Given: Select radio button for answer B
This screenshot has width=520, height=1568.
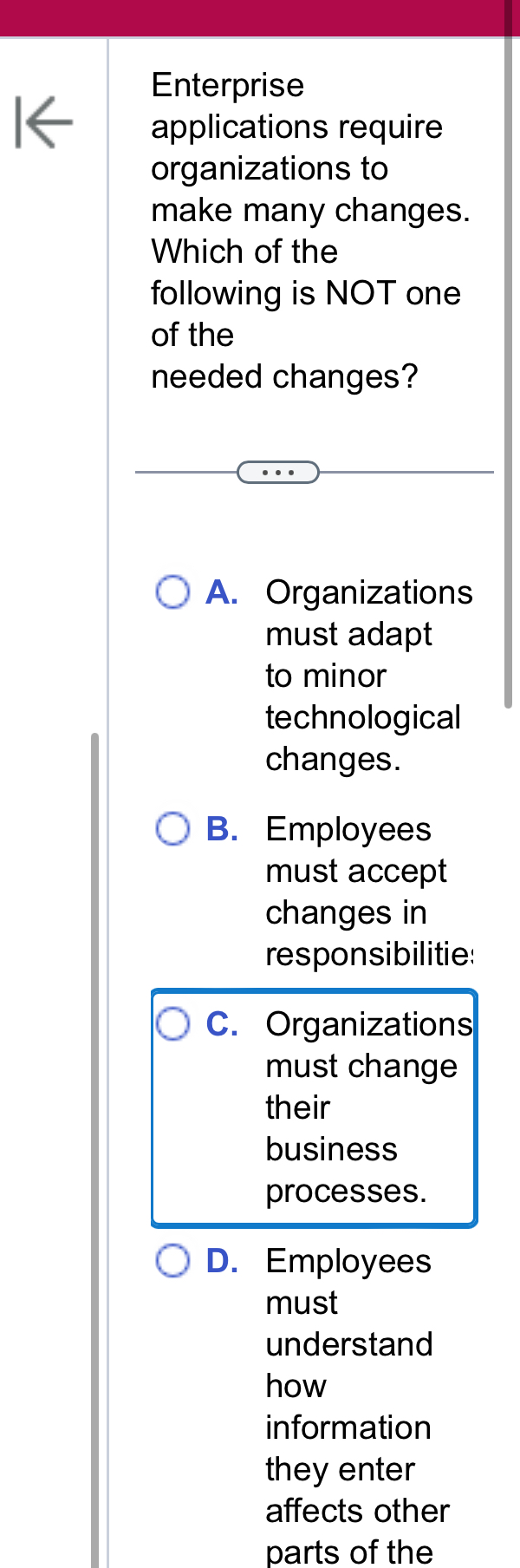Looking at the screenshot, I should coord(173,829).
